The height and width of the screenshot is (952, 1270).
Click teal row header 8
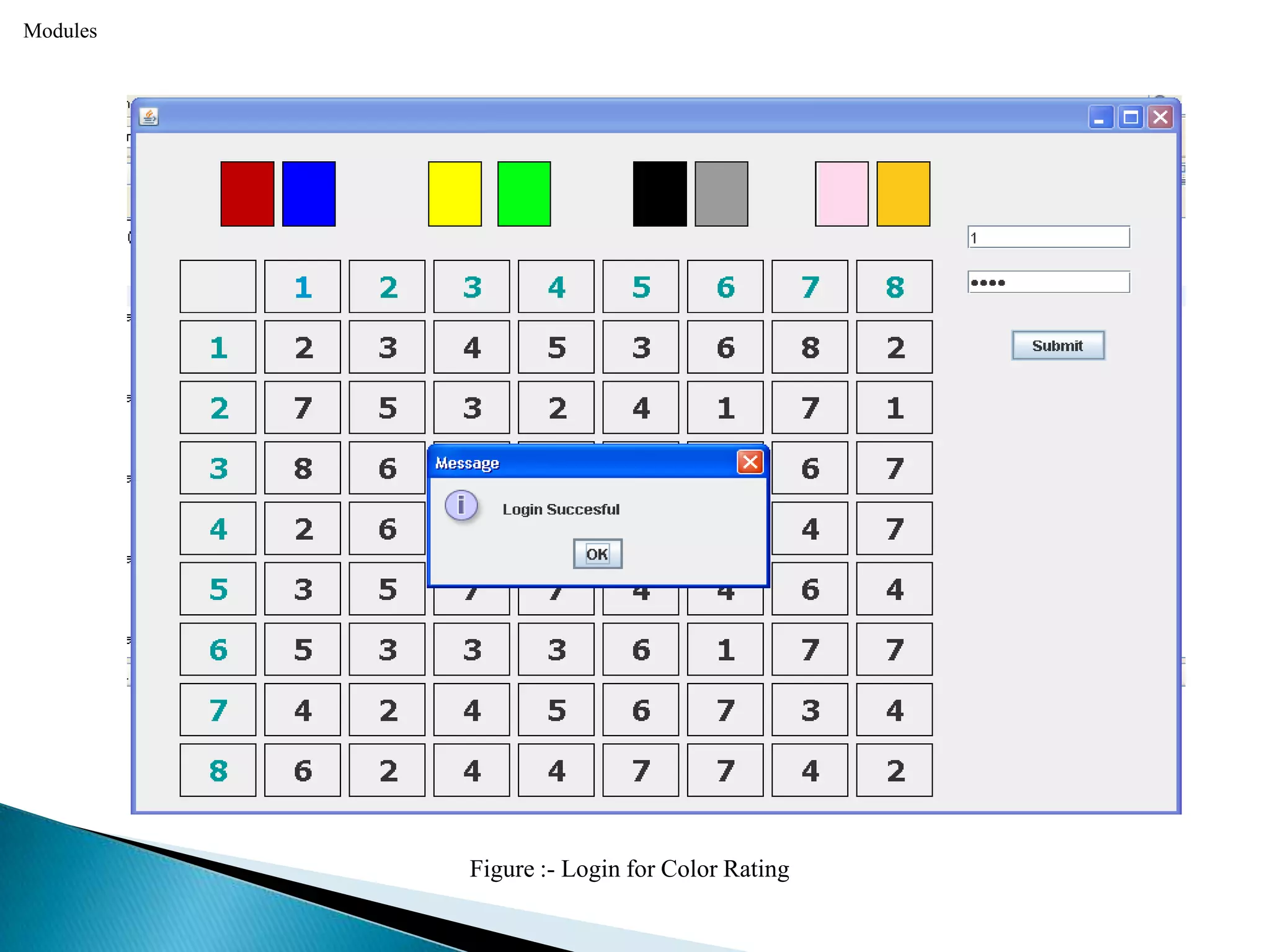coord(218,770)
